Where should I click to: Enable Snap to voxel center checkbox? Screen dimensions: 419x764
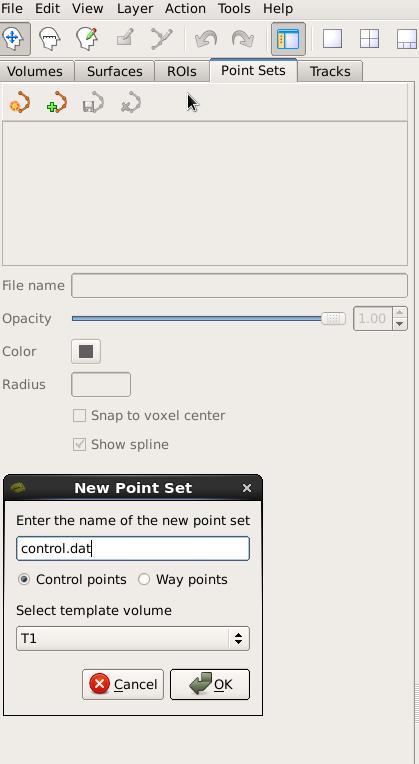click(x=79, y=416)
